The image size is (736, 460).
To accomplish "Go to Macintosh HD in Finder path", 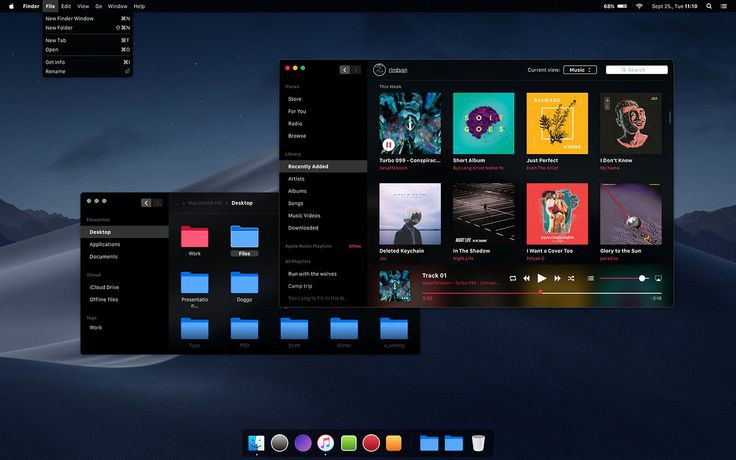I will [205, 203].
